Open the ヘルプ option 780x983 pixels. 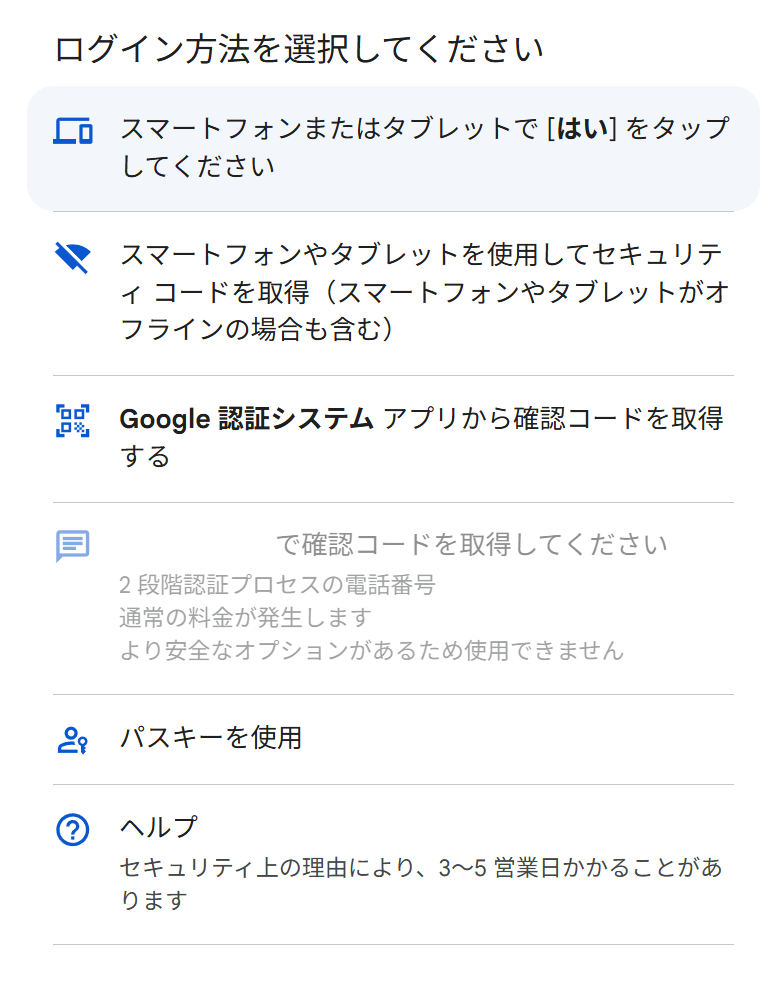click(x=393, y=864)
